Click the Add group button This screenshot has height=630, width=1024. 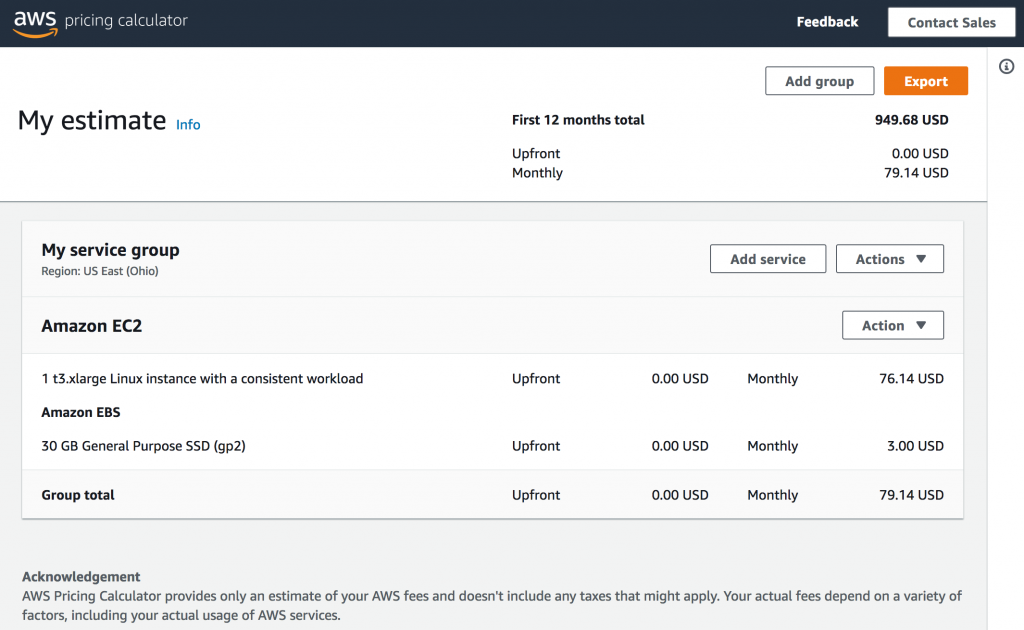[x=819, y=81]
